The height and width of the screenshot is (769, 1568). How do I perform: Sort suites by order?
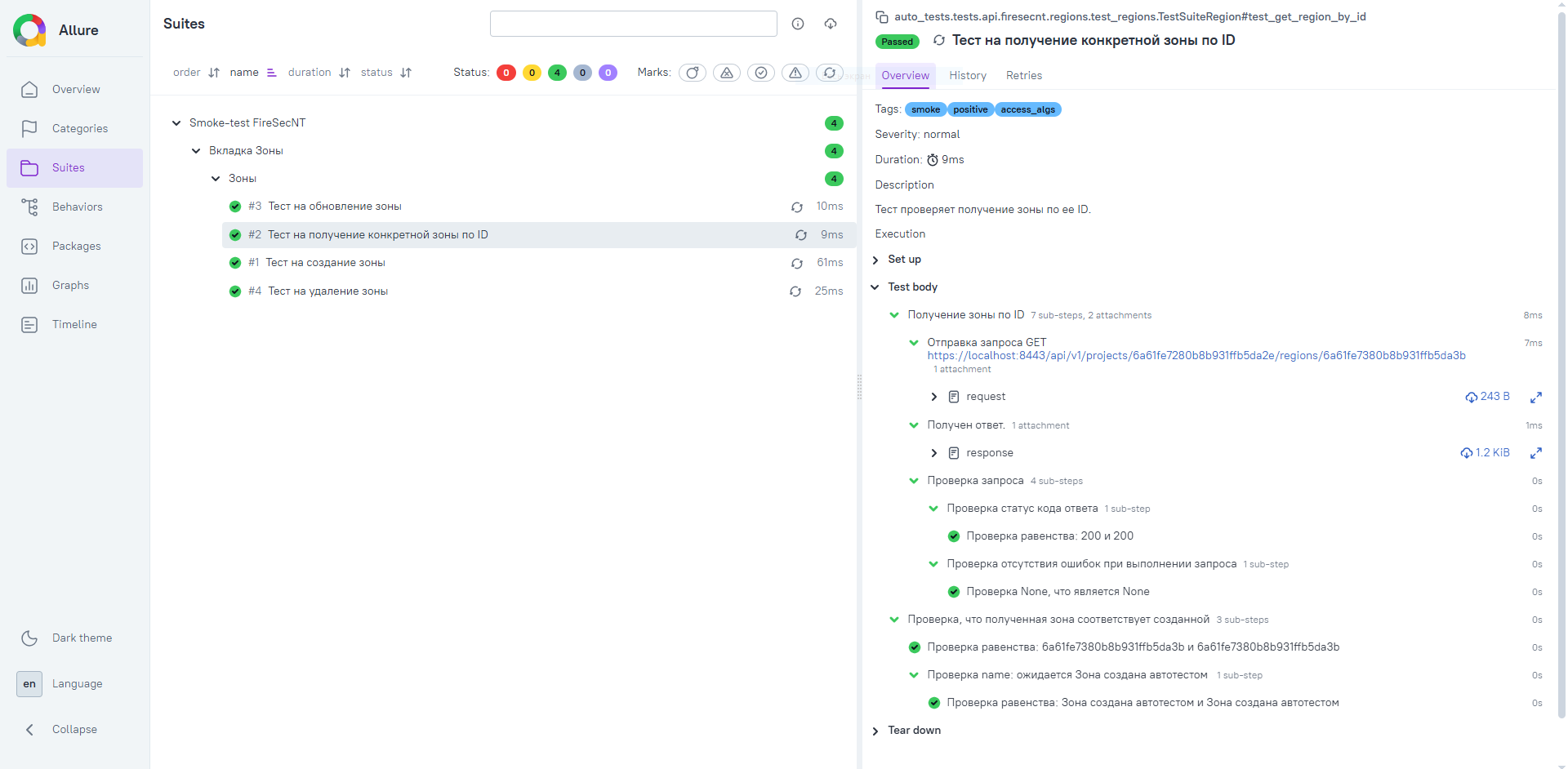point(196,73)
